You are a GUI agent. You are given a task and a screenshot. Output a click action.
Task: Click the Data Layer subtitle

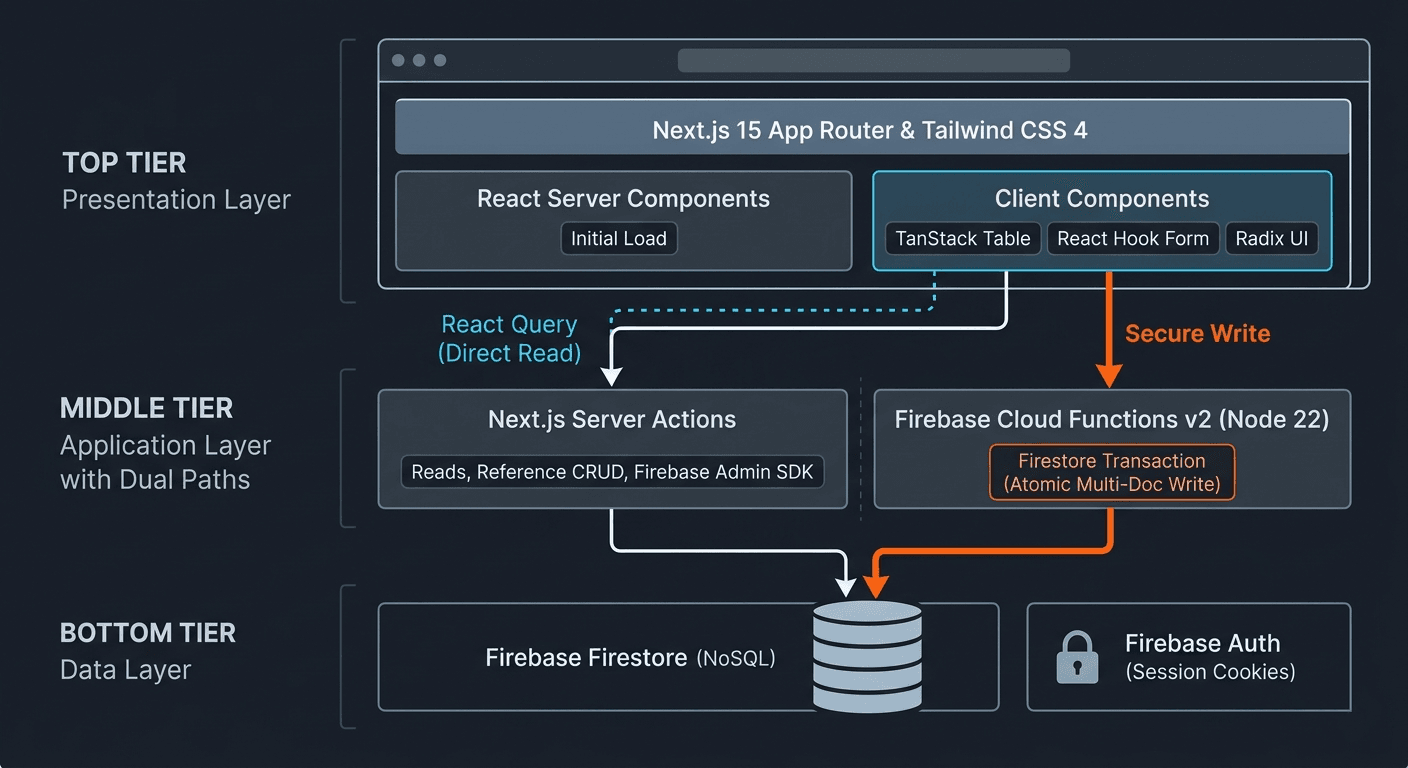pyautogui.click(x=125, y=670)
